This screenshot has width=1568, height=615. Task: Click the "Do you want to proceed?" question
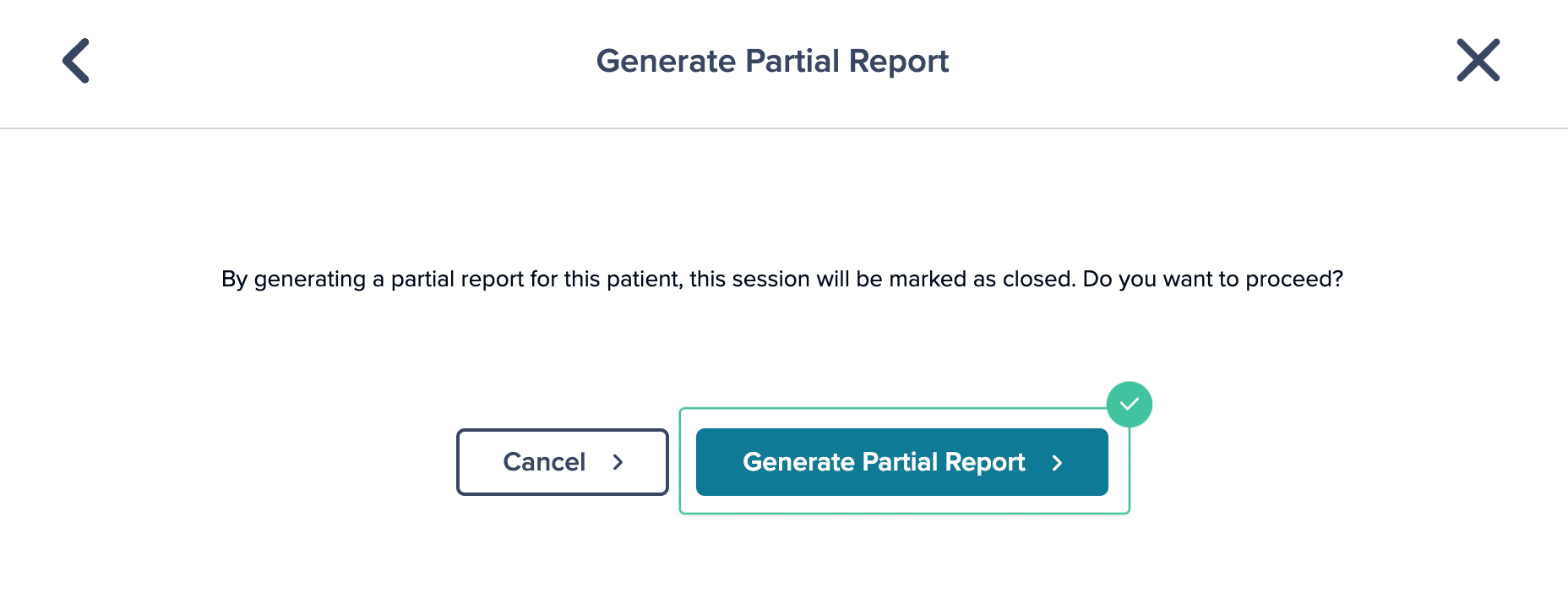click(1213, 279)
